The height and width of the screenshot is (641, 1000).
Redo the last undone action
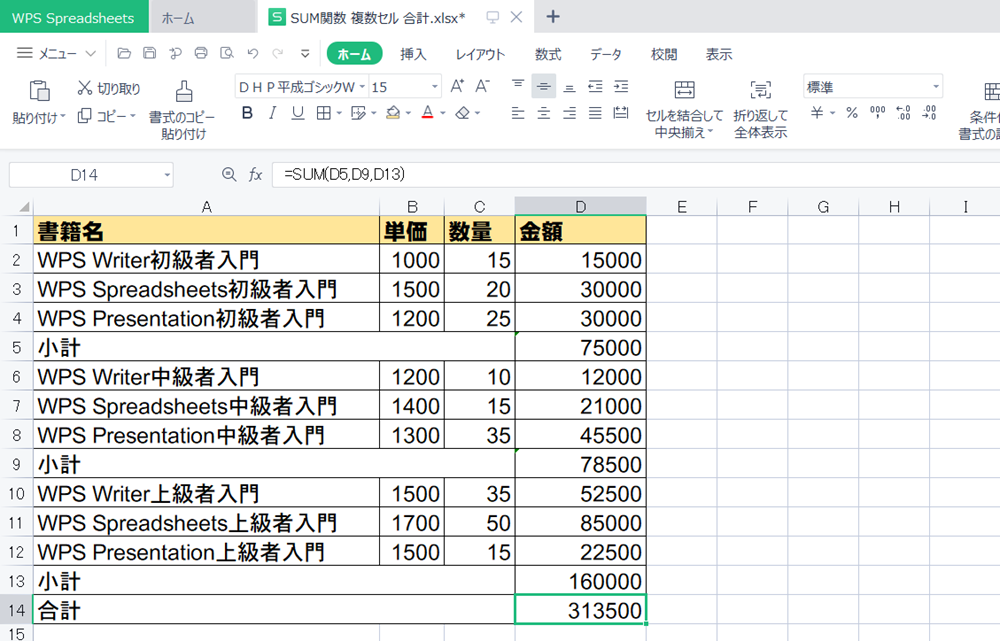coord(277,54)
